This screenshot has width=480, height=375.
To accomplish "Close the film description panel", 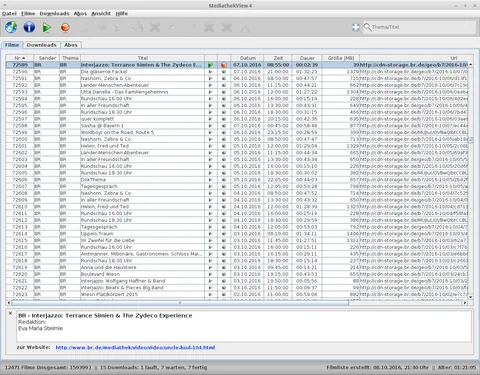I will pos(10,313).
